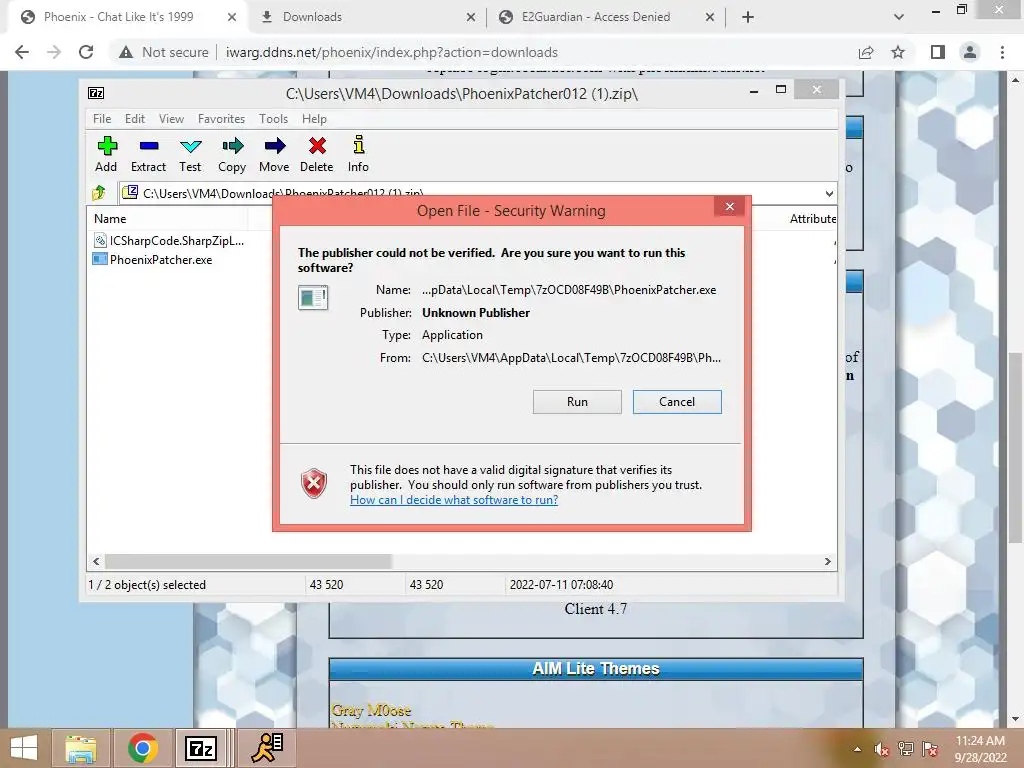
Task: Click the Phoenix page vertical scrollbar thumb
Action: coord(1015,447)
